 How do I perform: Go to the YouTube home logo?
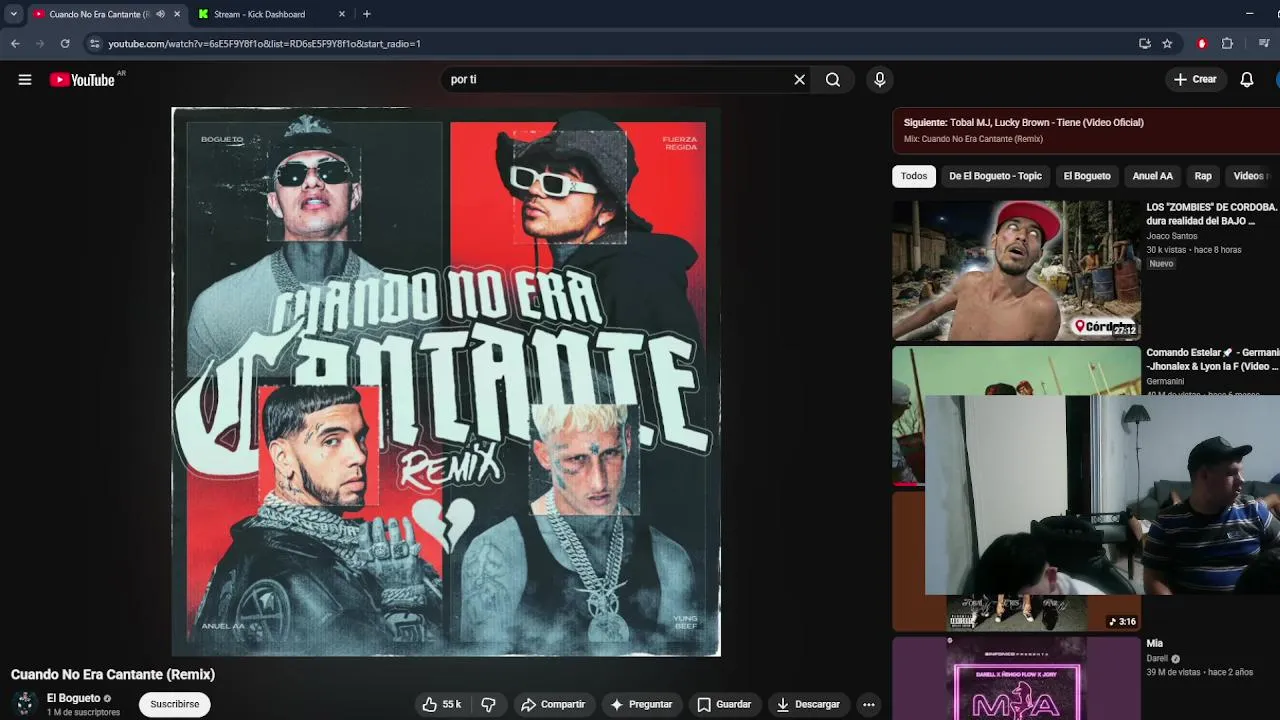click(x=82, y=80)
